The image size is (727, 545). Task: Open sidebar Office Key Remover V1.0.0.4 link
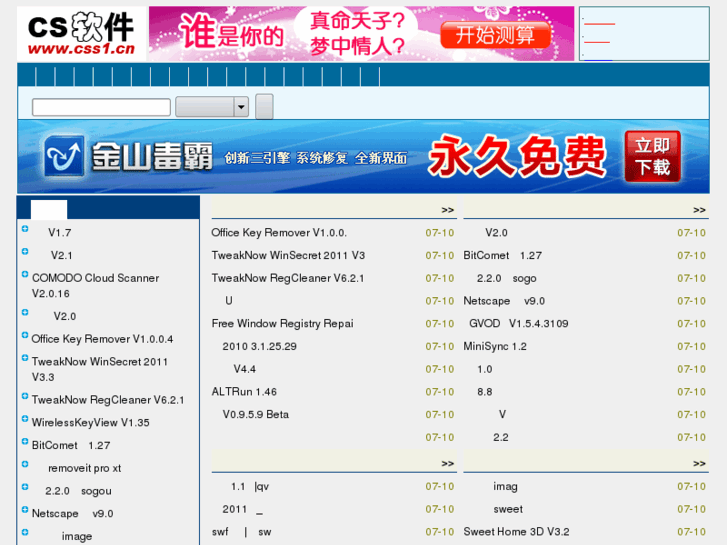[102, 339]
